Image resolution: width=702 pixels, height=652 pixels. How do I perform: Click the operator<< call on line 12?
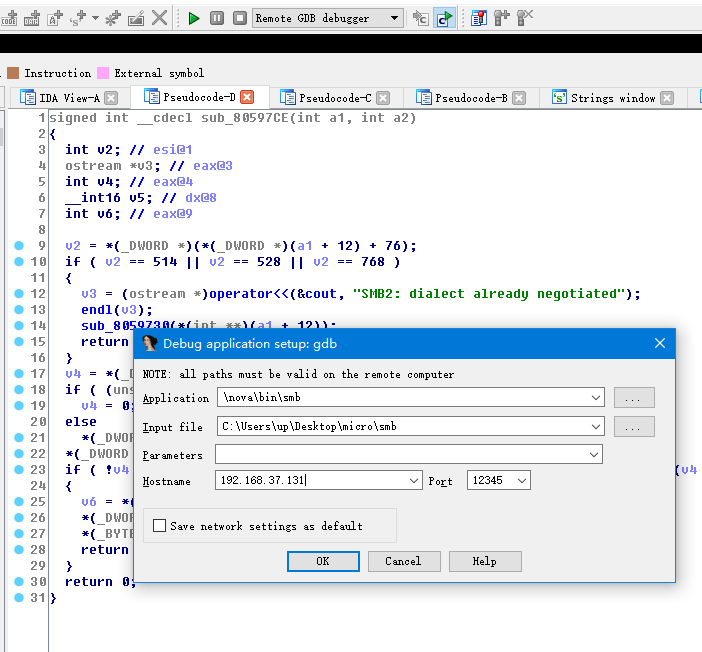click(x=249, y=294)
